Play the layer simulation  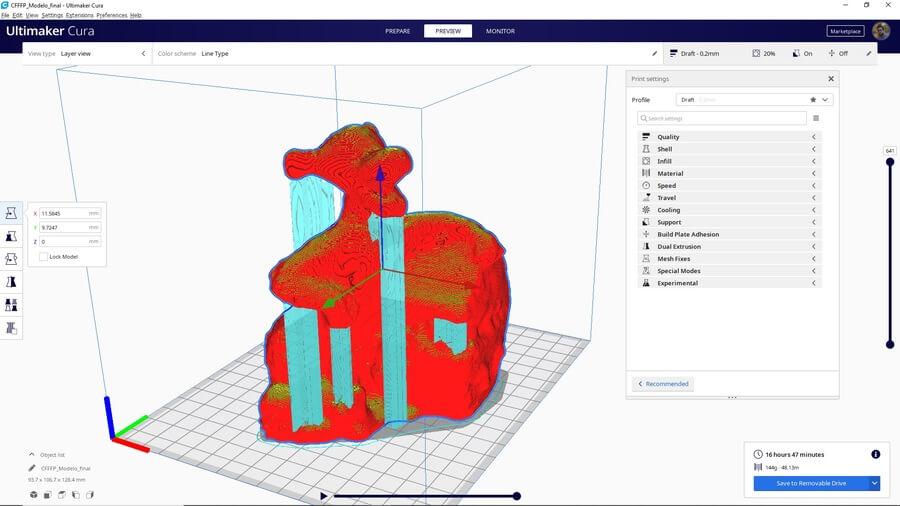(324, 496)
